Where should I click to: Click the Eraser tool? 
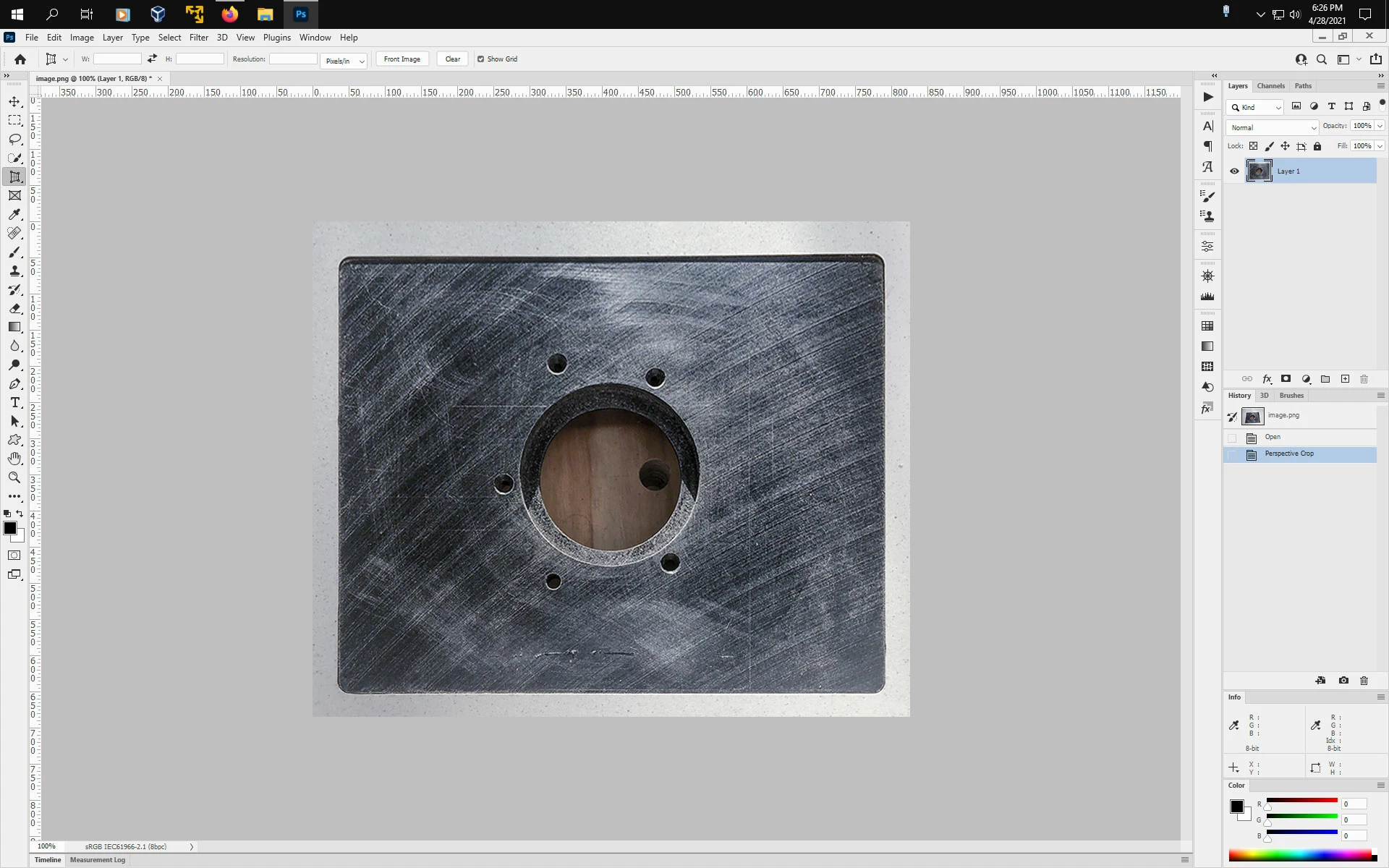[14, 308]
